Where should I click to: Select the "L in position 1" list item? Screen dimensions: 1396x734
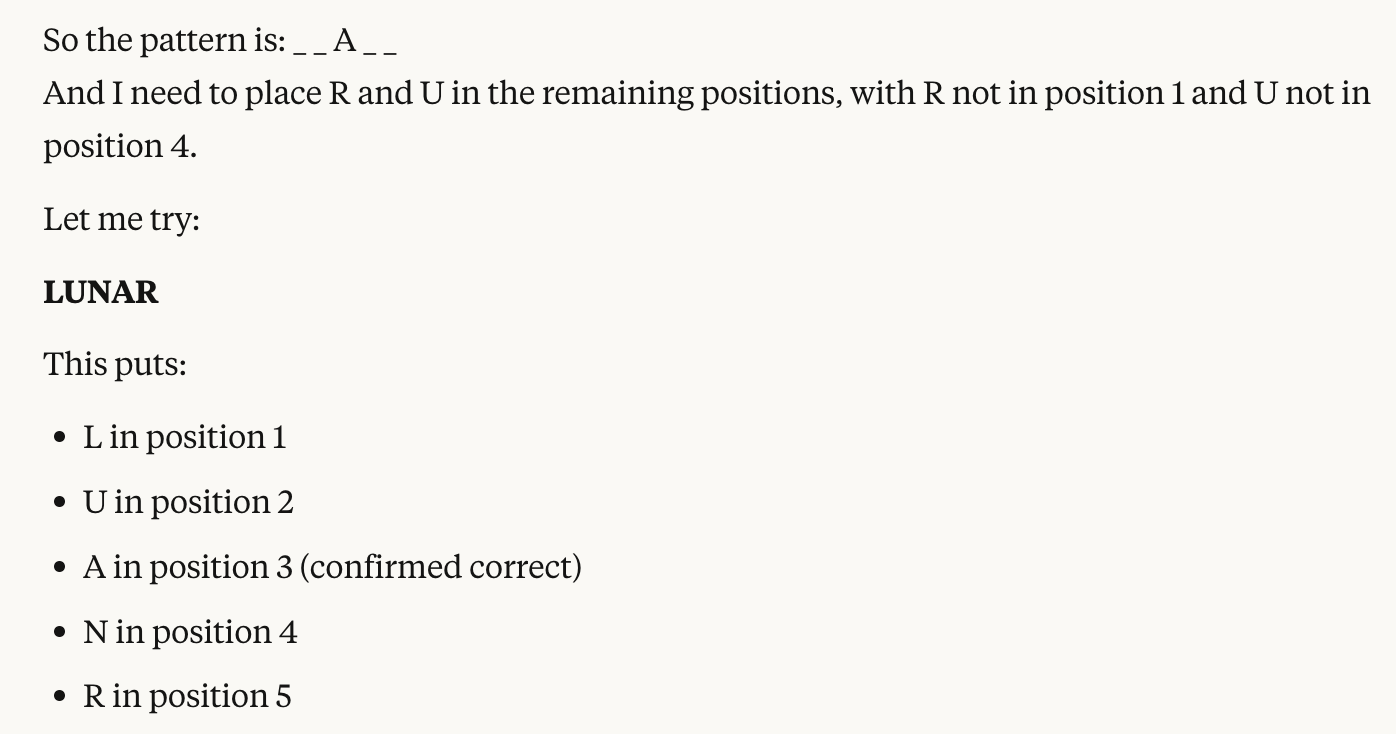pyautogui.click(x=184, y=437)
